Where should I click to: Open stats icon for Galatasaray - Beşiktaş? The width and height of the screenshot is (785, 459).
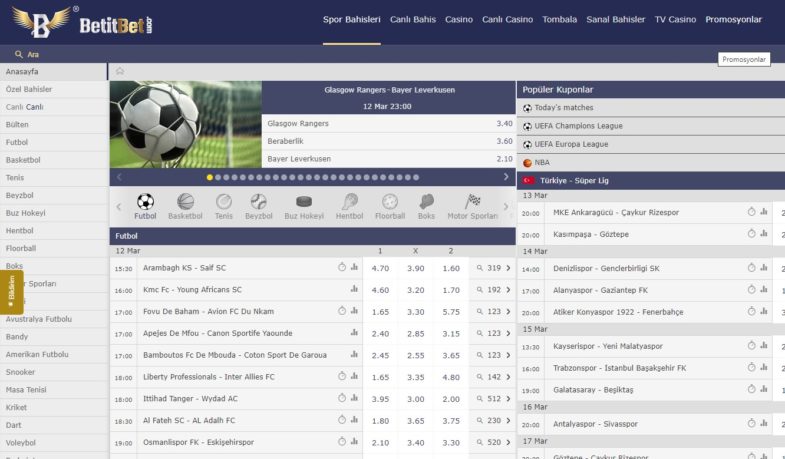click(764, 389)
